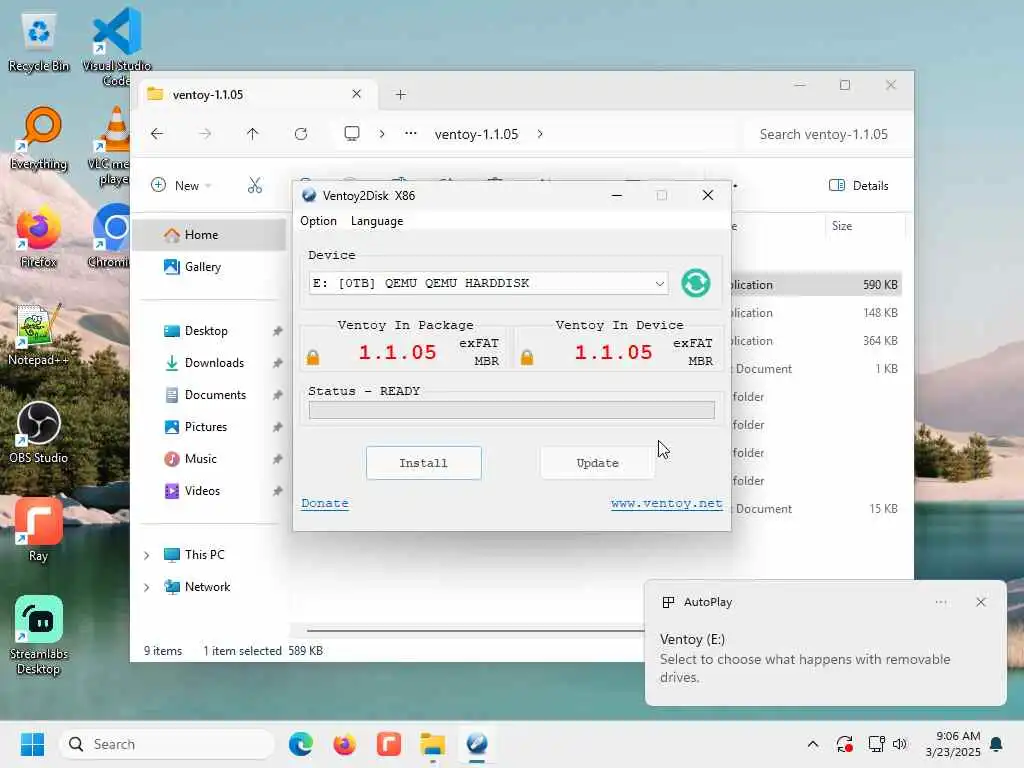Open the www.ventoy.net link
1024x768 pixels.
667,504
